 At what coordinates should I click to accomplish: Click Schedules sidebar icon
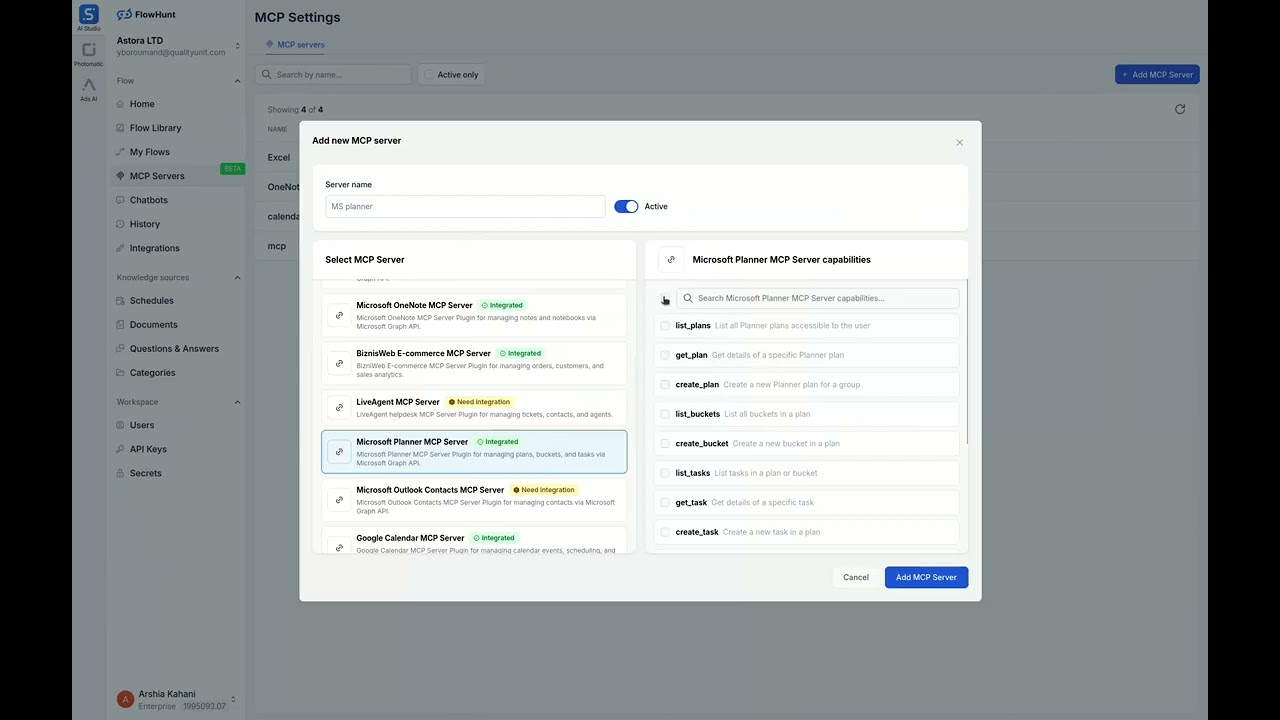[x=121, y=301]
